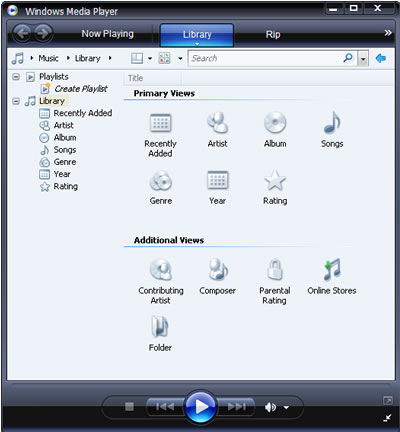The image size is (400, 432).
Task: Open the View options dropdown arrow
Action: pyautogui.click(x=180, y=59)
